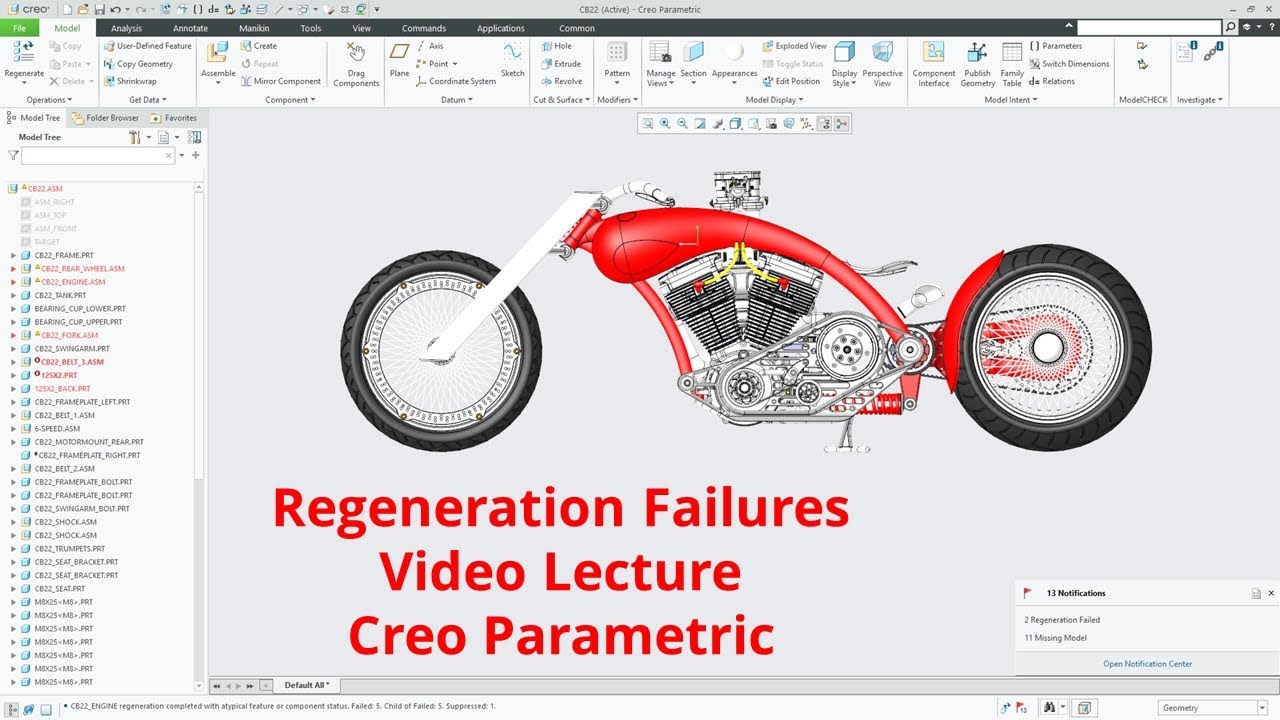
Task: Open the Investigate dropdown
Action: [x=1200, y=100]
